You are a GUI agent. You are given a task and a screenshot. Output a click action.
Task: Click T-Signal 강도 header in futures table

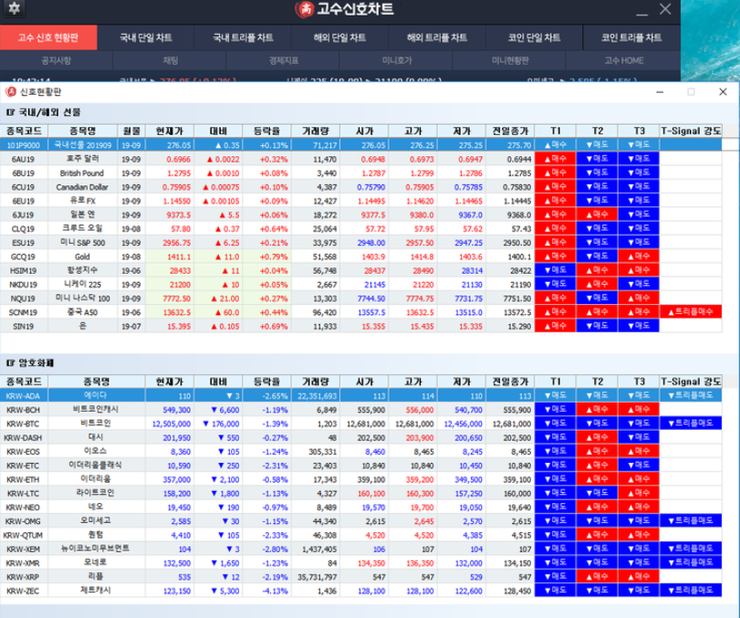click(691, 131)
